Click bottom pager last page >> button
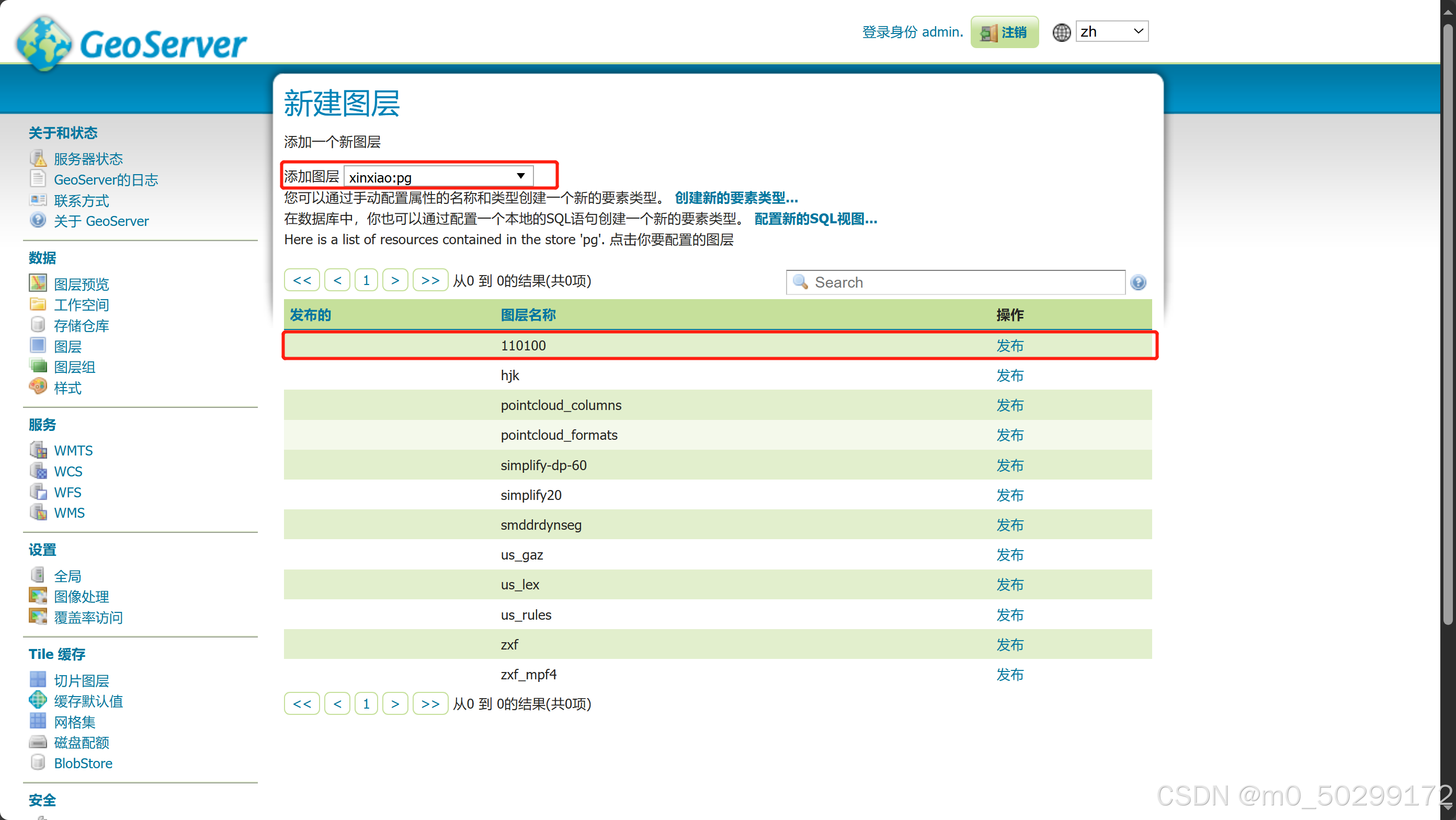1456x820 pixels. pos(430,703)
